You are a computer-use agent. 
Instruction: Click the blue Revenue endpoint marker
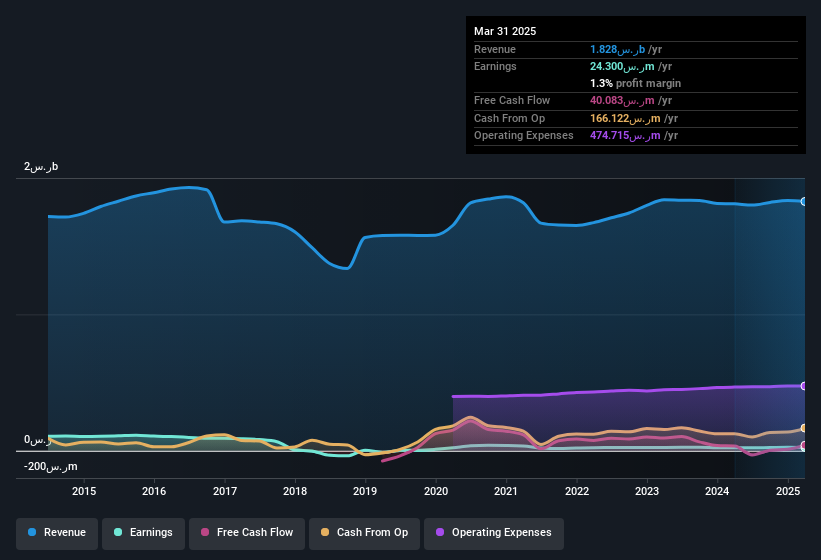[804, 201]
